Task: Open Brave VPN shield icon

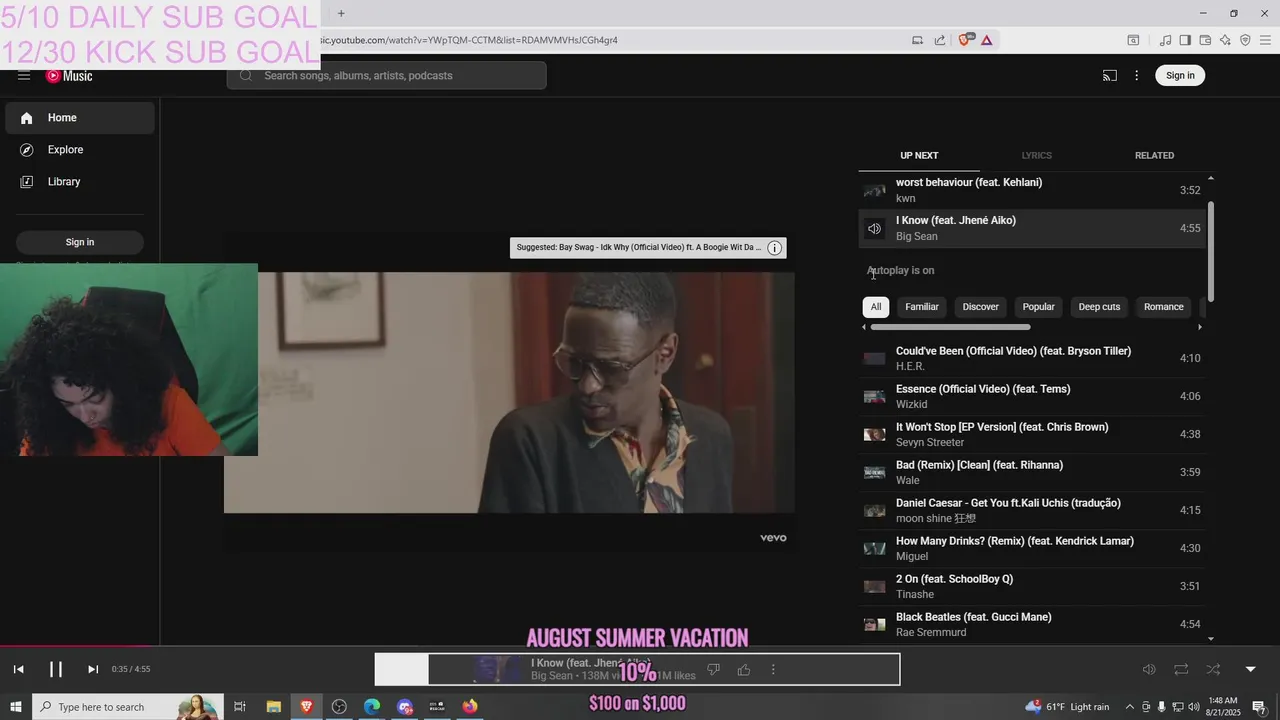Action: 1245,40
